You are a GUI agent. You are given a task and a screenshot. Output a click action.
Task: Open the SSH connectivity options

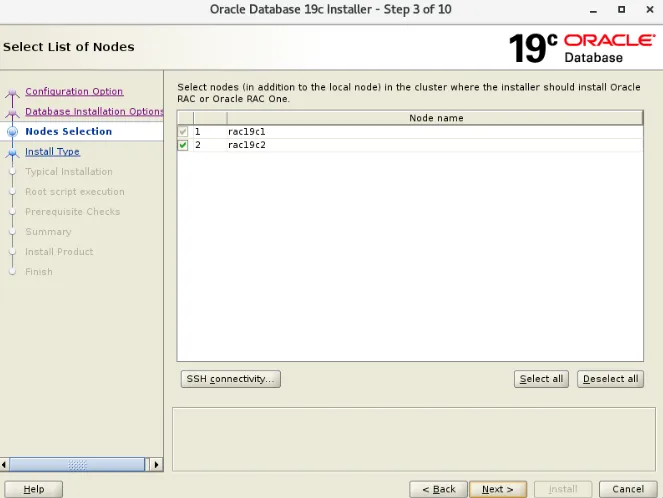click(231, 379)
